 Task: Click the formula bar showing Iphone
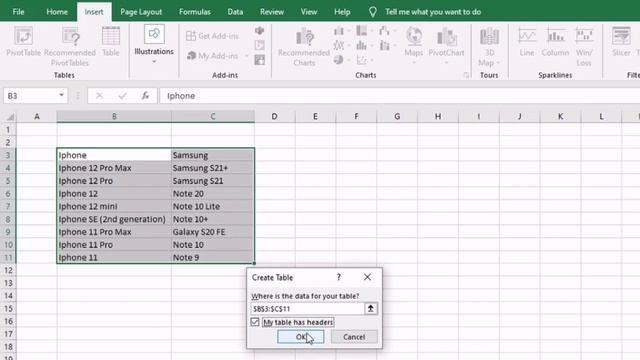[399, 96]
